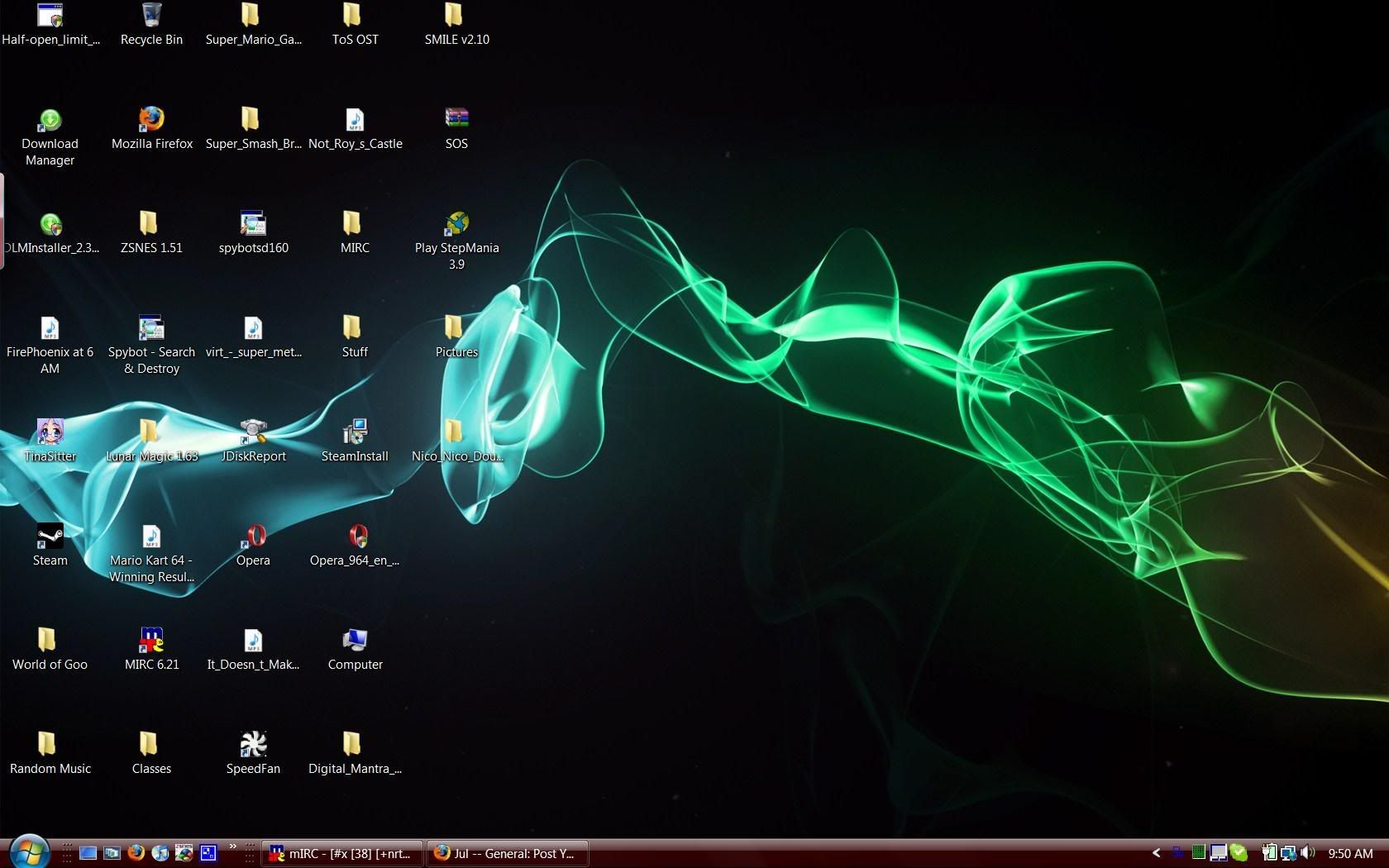This screenshot has height=868, width=1389.
Task: Switch to the mIRC taskbar window
Action: (342, 853)
